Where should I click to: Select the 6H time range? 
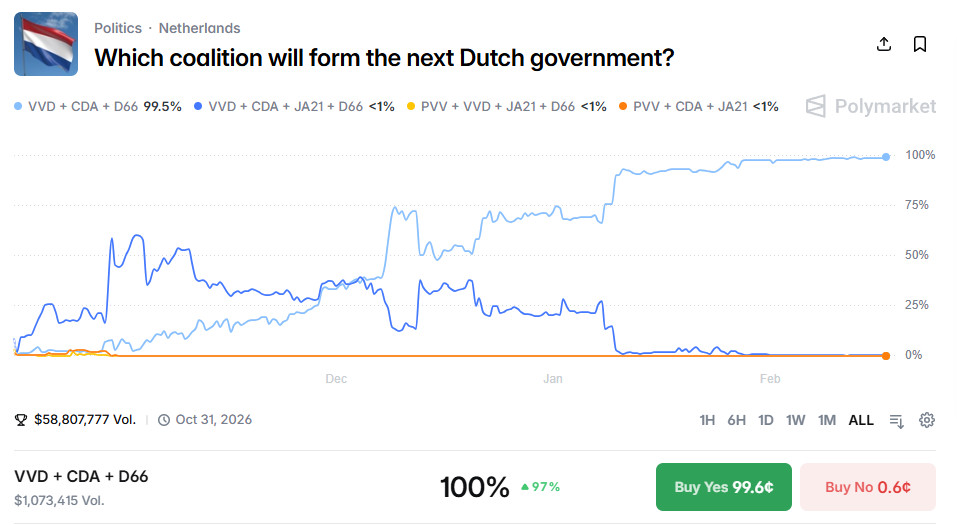click(736, 420)
